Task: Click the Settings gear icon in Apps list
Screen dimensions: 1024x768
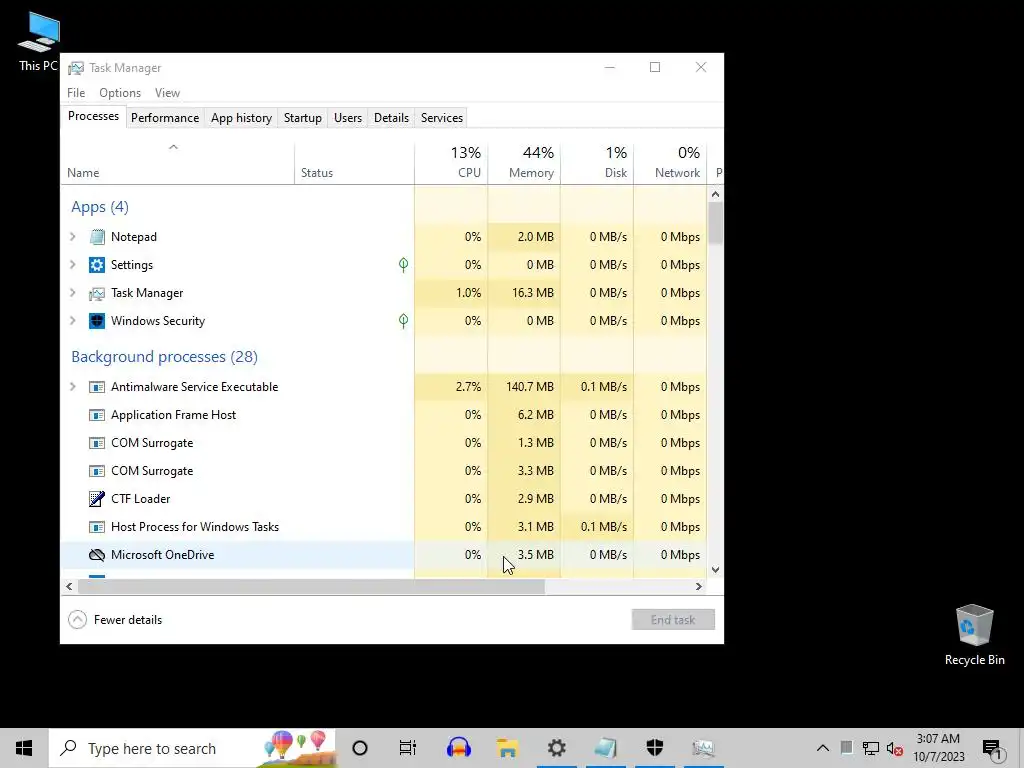Action: (97, 264)
